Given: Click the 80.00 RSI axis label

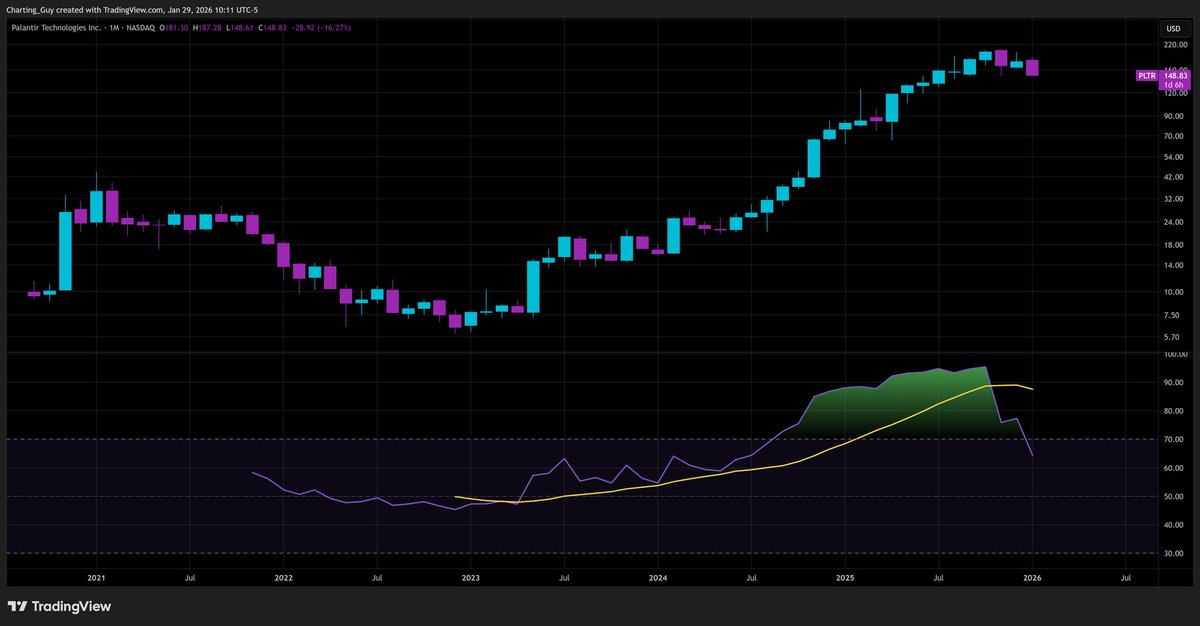Looking at the screenshot, I should 1173,411.
